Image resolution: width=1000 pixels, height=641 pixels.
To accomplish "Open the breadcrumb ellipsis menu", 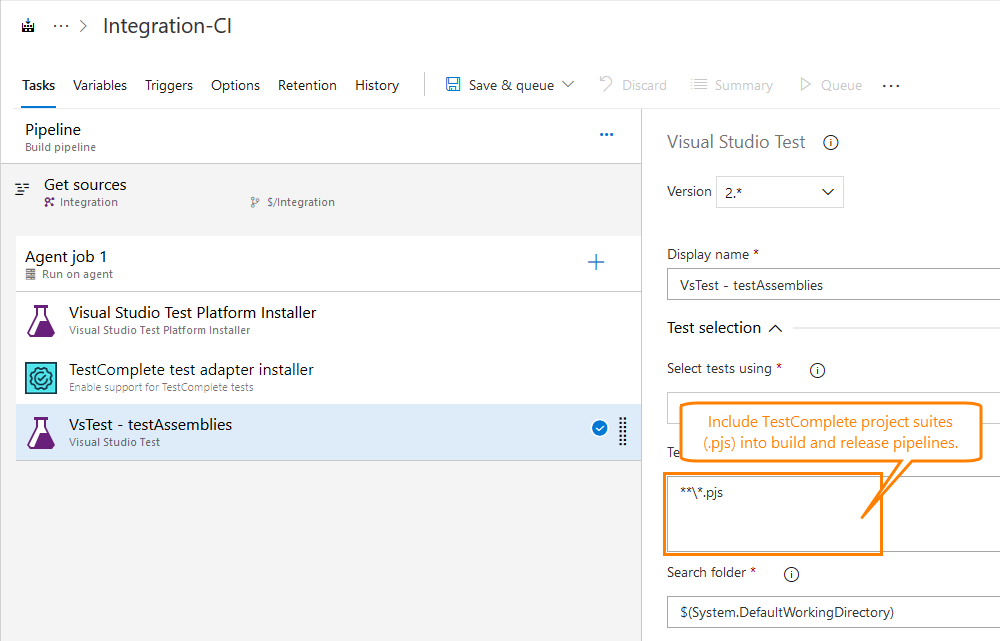I will pos(60,24).
